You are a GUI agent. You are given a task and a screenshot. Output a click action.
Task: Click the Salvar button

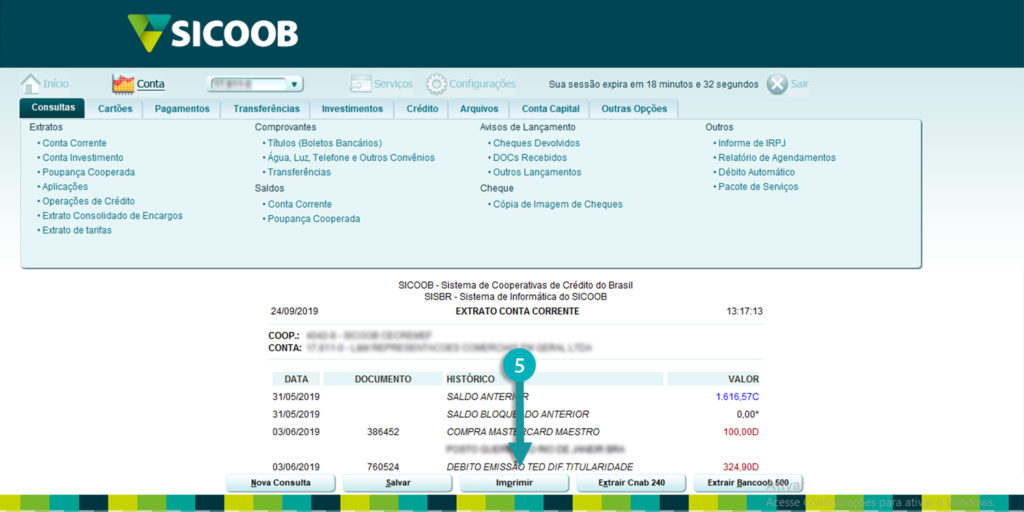(x=398, y=483)
